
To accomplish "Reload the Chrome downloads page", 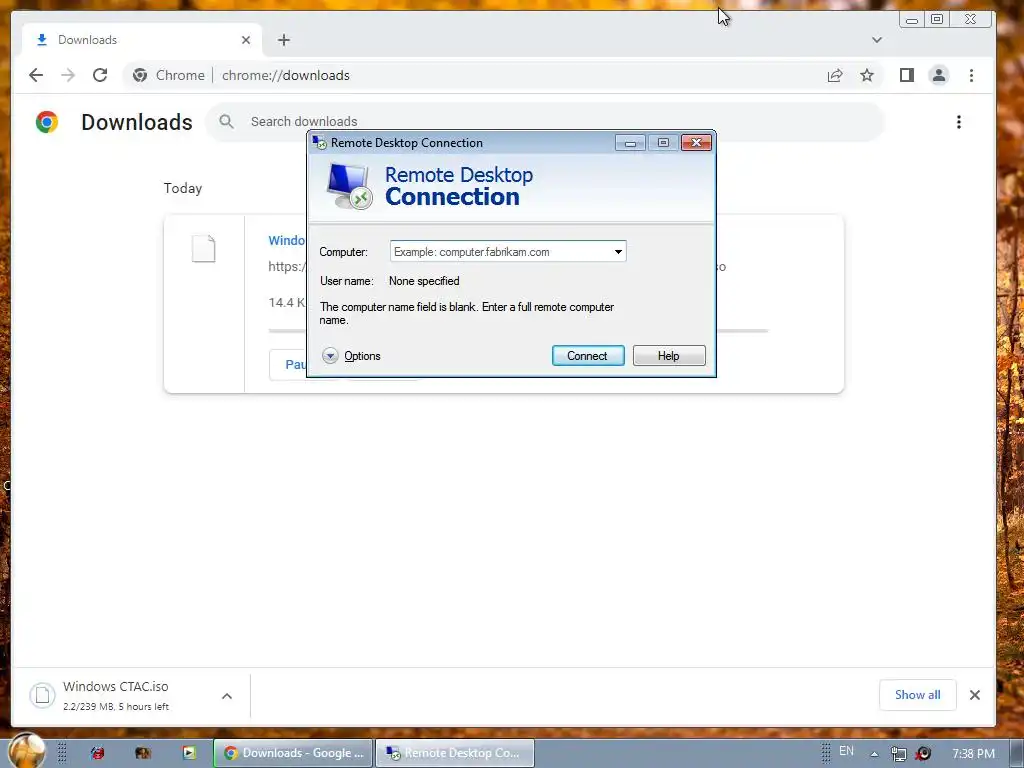I will point(100,75).
